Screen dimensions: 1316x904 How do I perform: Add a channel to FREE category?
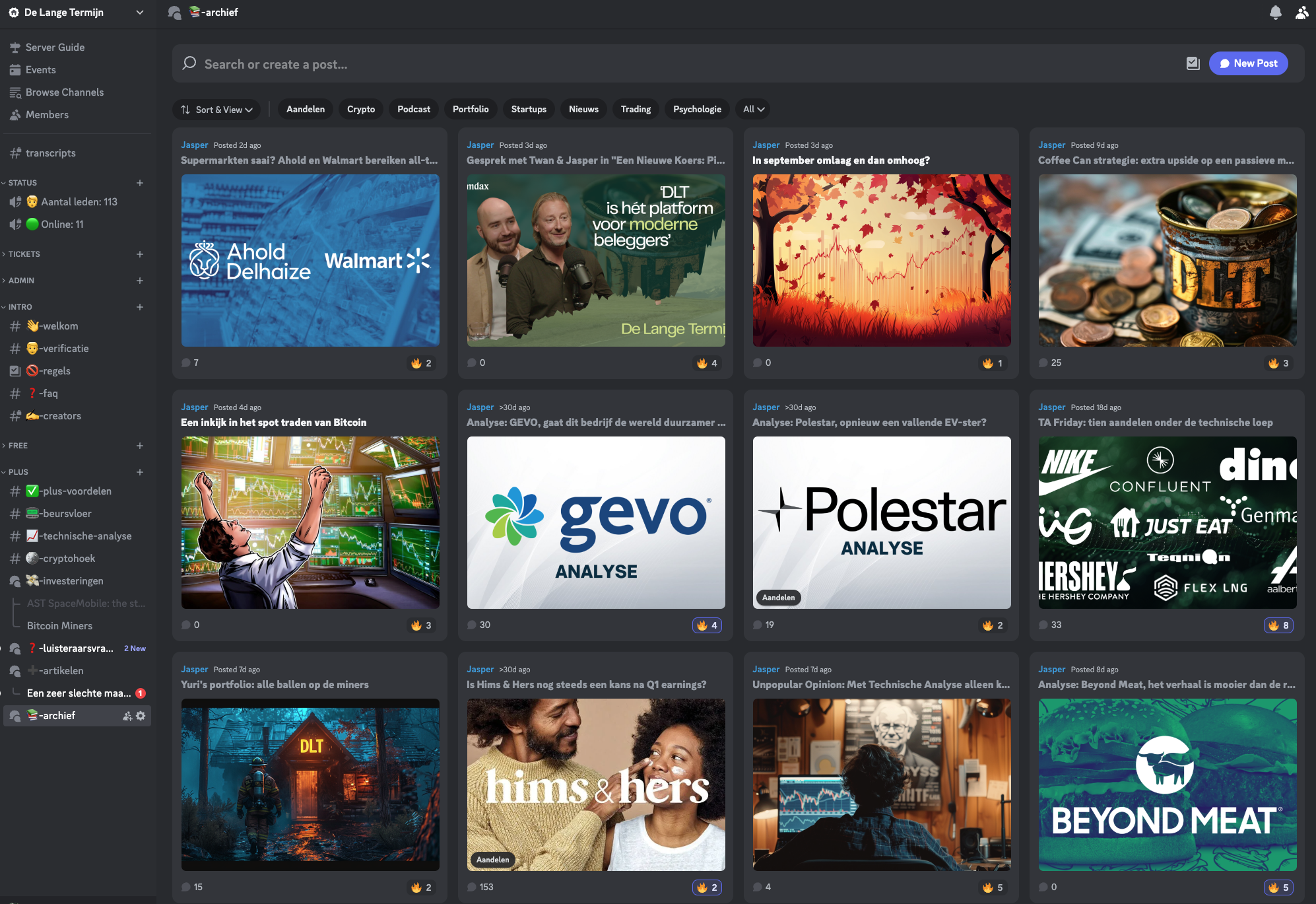click(x=140, y=446)
